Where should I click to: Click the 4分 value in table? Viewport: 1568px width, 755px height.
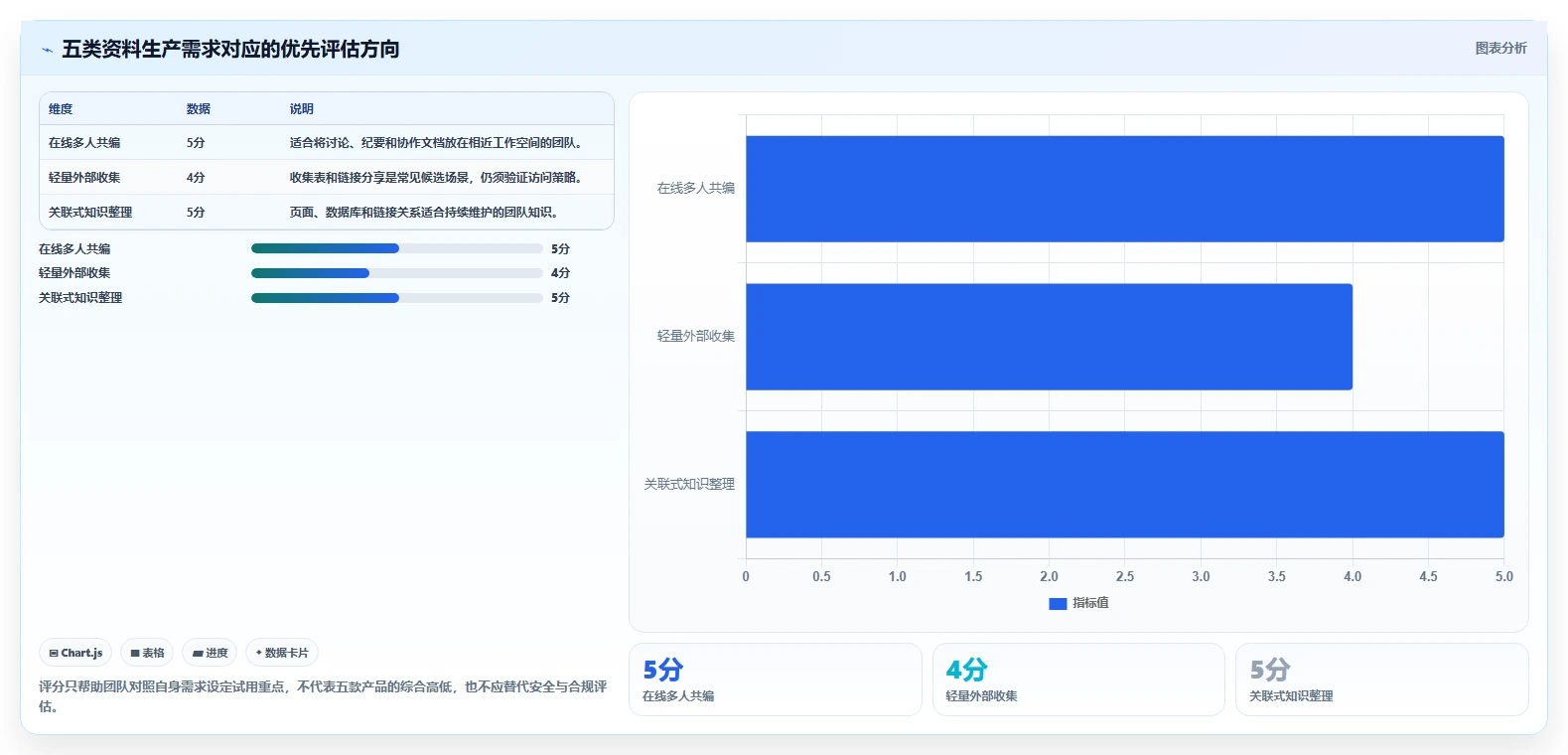pos(196,178)
